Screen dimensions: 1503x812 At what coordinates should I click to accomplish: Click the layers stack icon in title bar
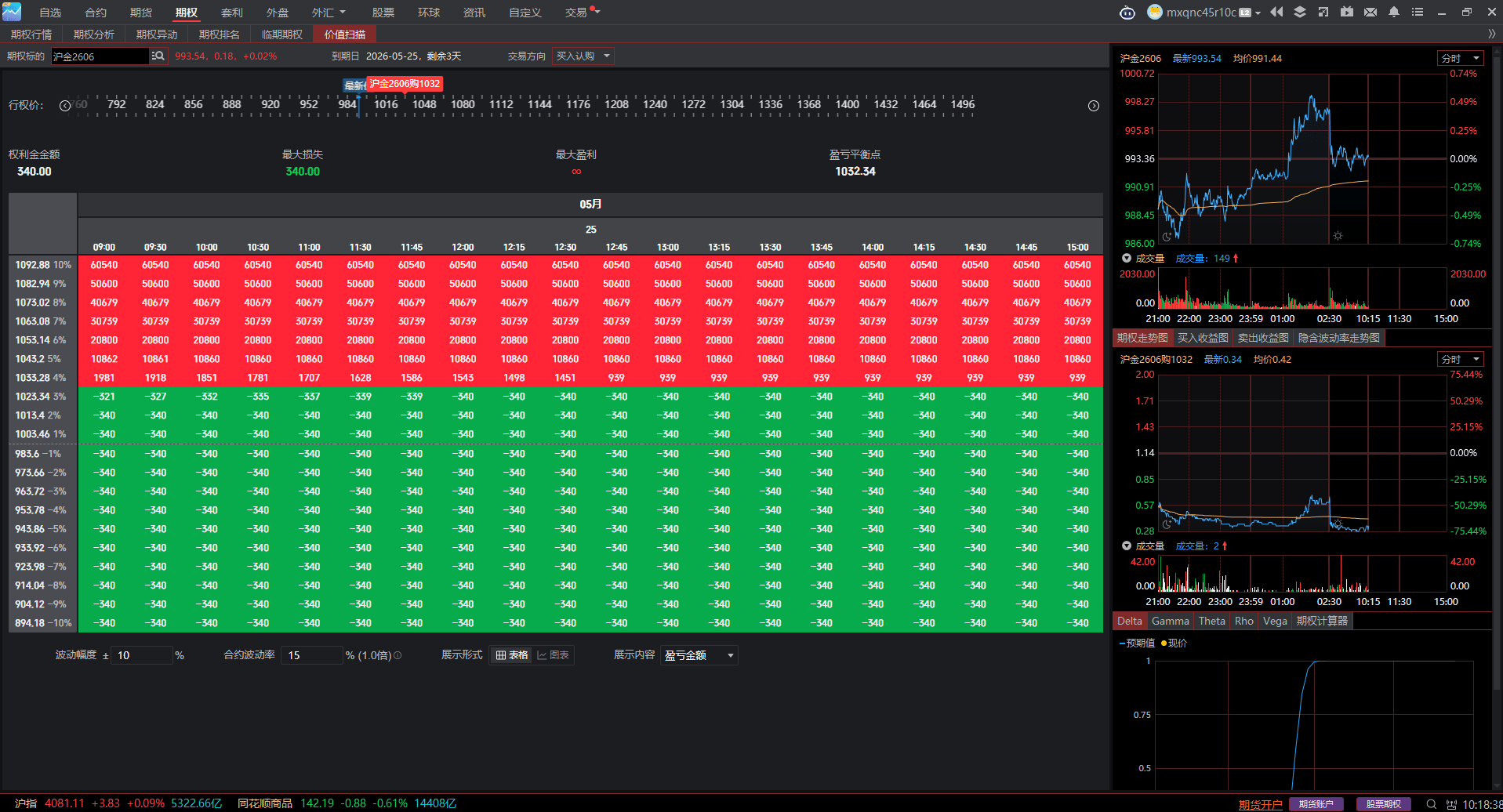pyautogui.click(x=1300, y=12)
